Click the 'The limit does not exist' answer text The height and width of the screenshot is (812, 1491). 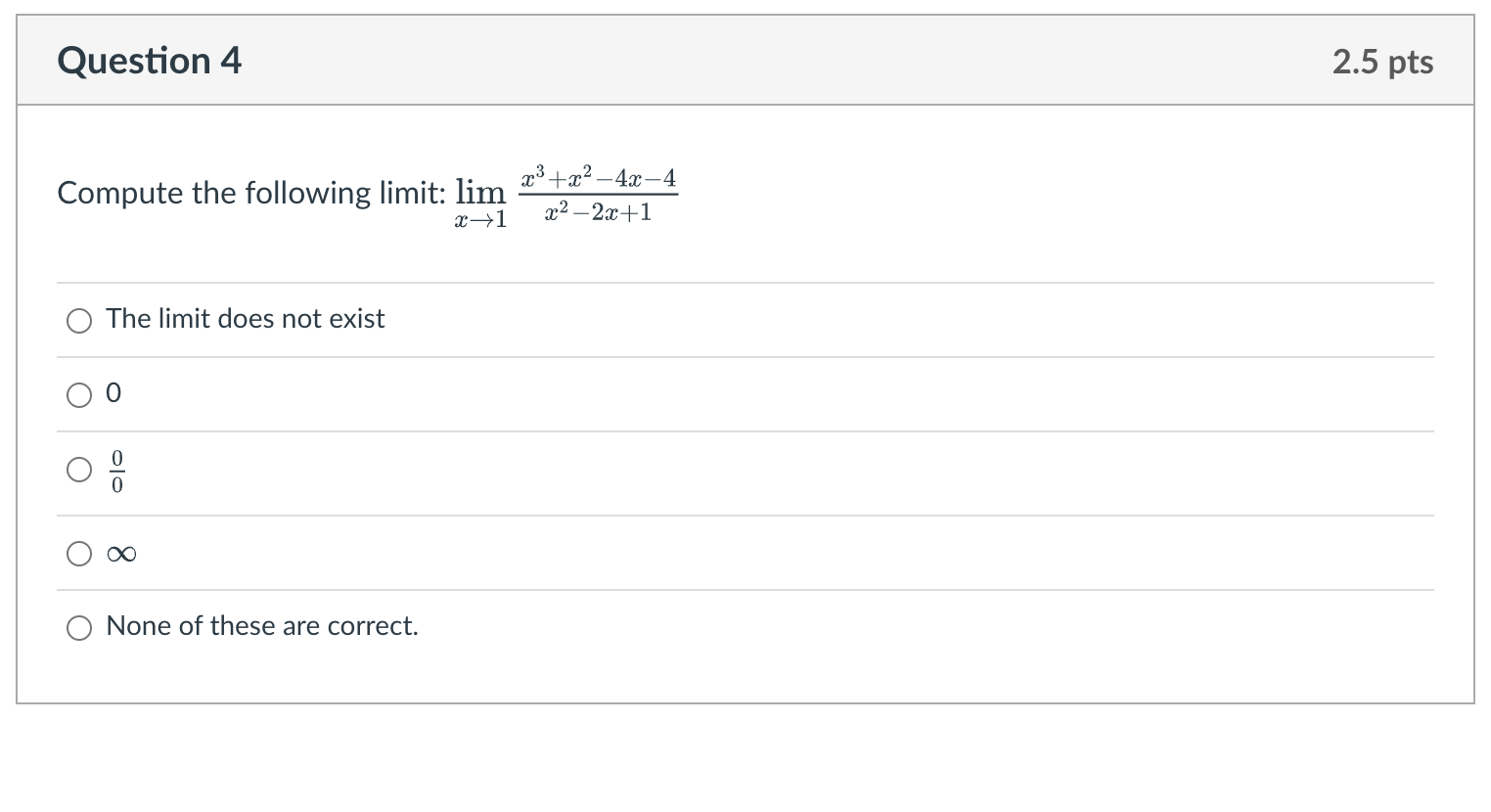pos(245,318)
